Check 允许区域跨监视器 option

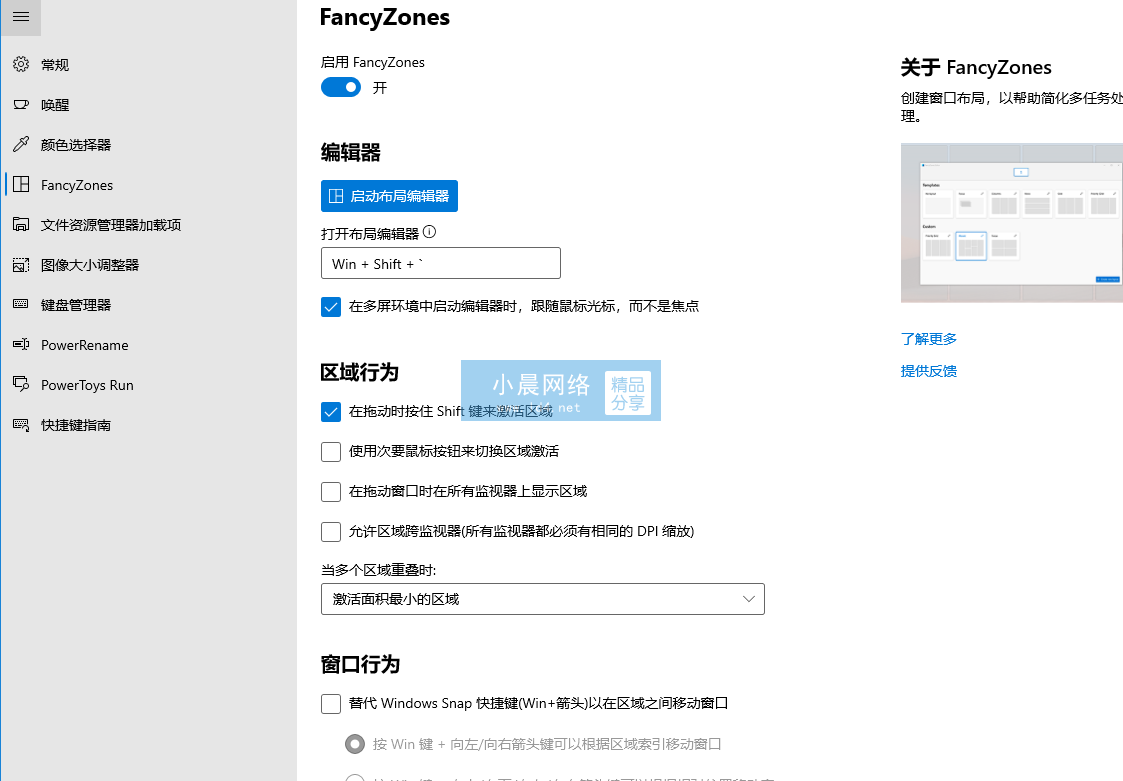point(331,532)
